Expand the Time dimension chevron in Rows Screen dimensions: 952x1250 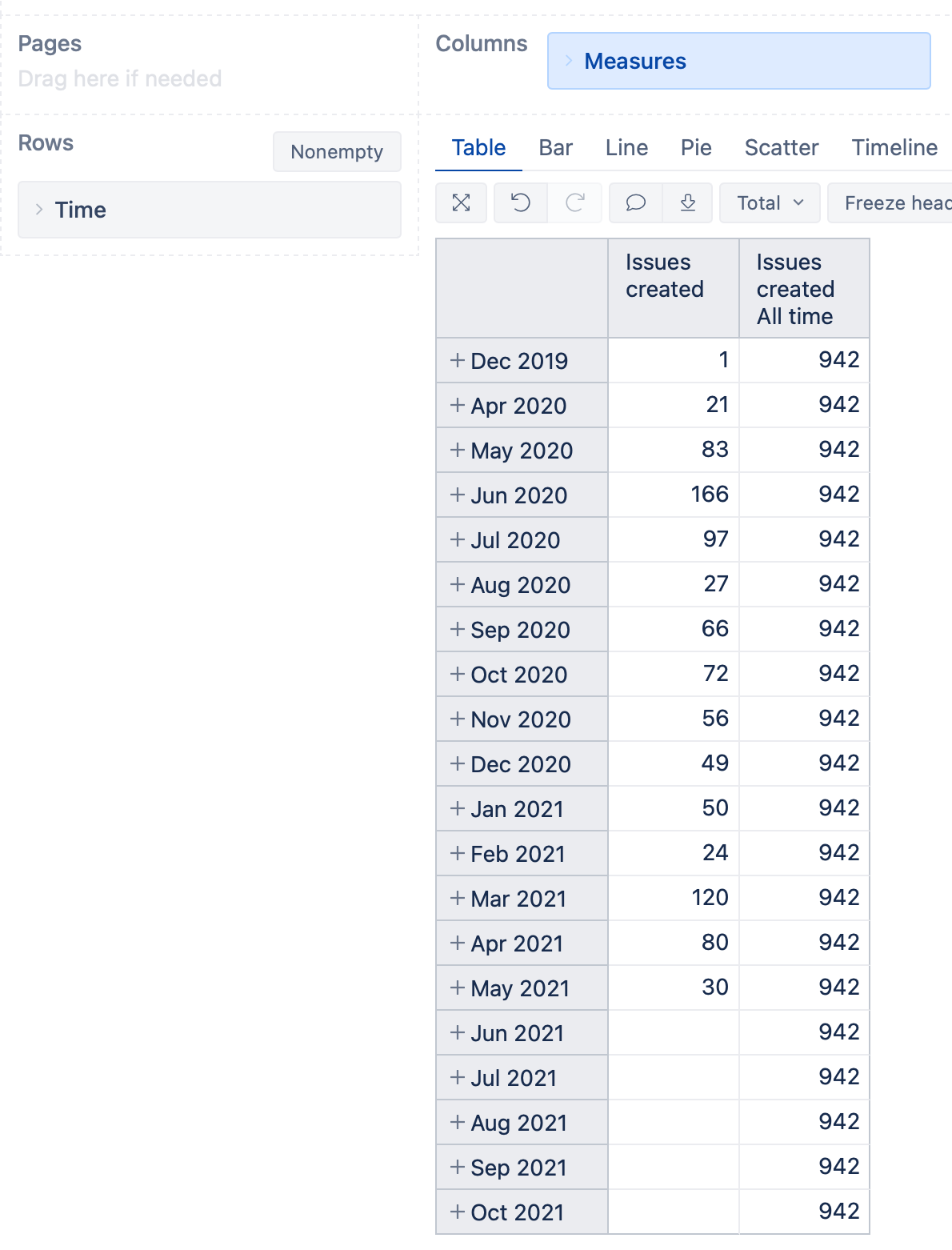pos(39,210)
